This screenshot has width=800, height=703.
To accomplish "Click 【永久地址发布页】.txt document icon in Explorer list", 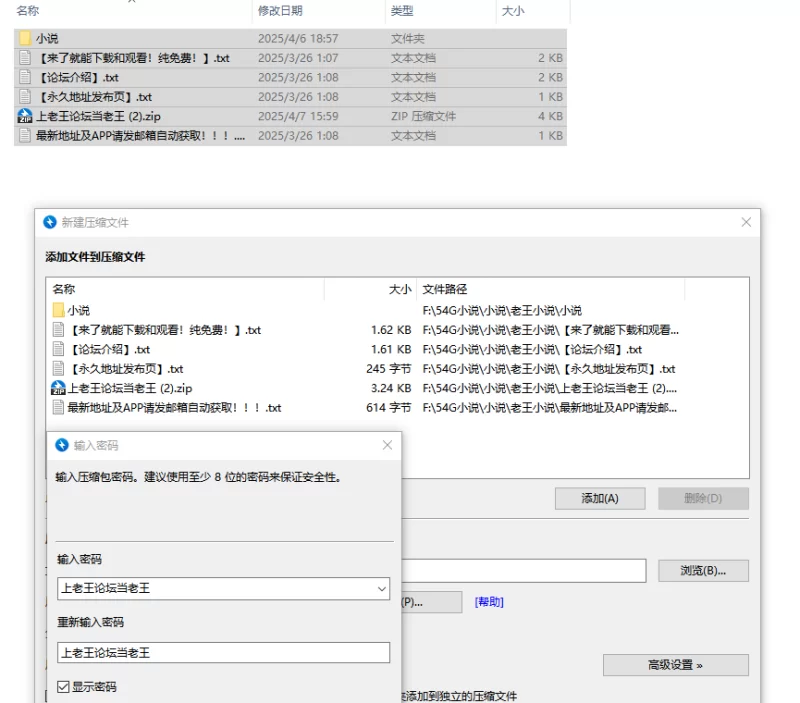I will [x=25, y=97].
